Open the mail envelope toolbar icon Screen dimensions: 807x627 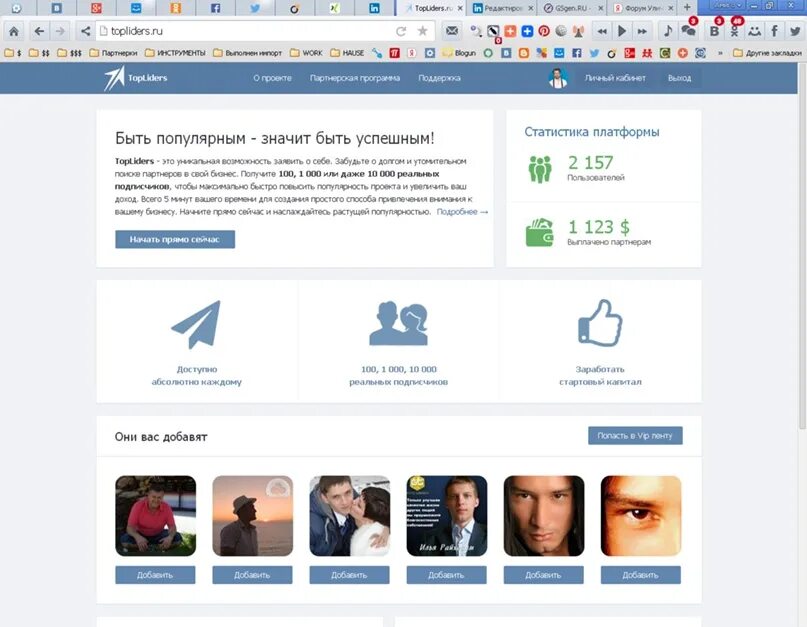click(x=452, y=31)
